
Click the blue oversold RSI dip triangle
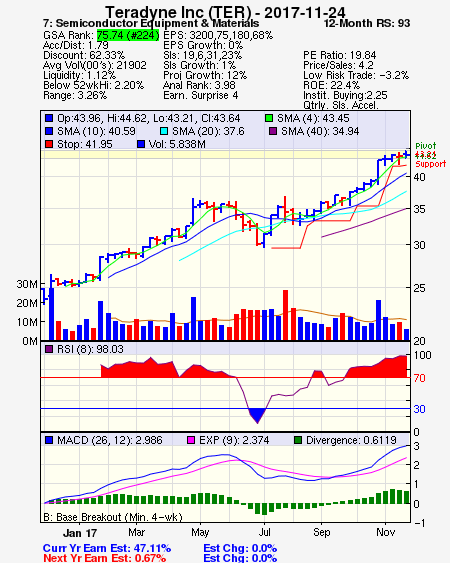pyautogui.click(x=258, y=415)
